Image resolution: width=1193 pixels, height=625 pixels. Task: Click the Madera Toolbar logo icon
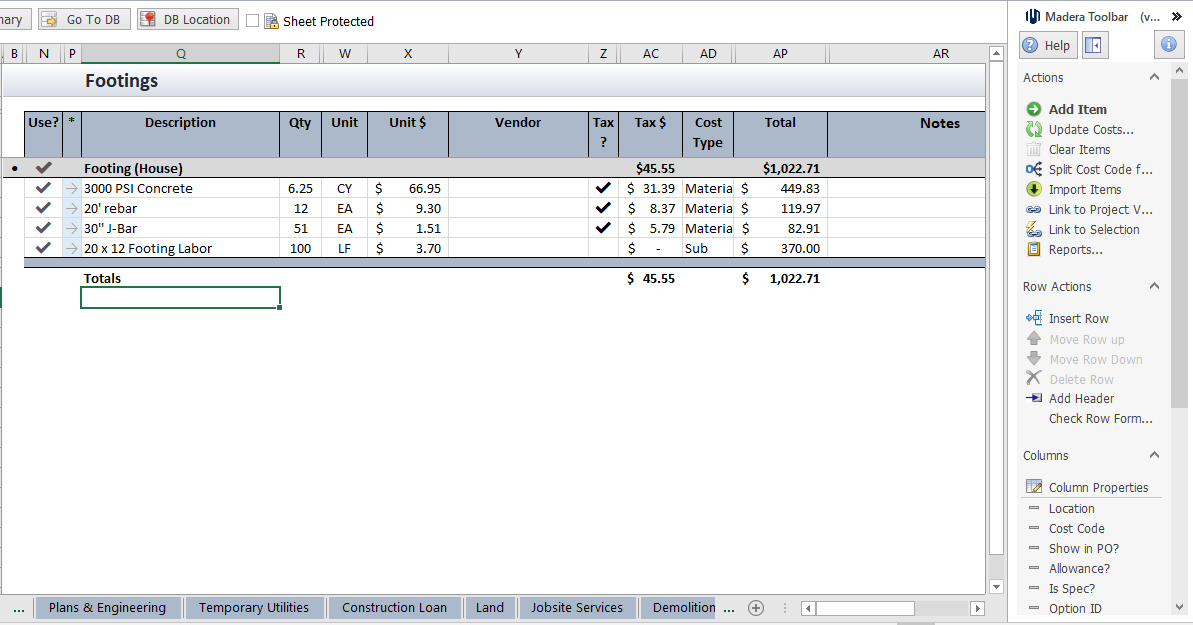pos(1032,17)
